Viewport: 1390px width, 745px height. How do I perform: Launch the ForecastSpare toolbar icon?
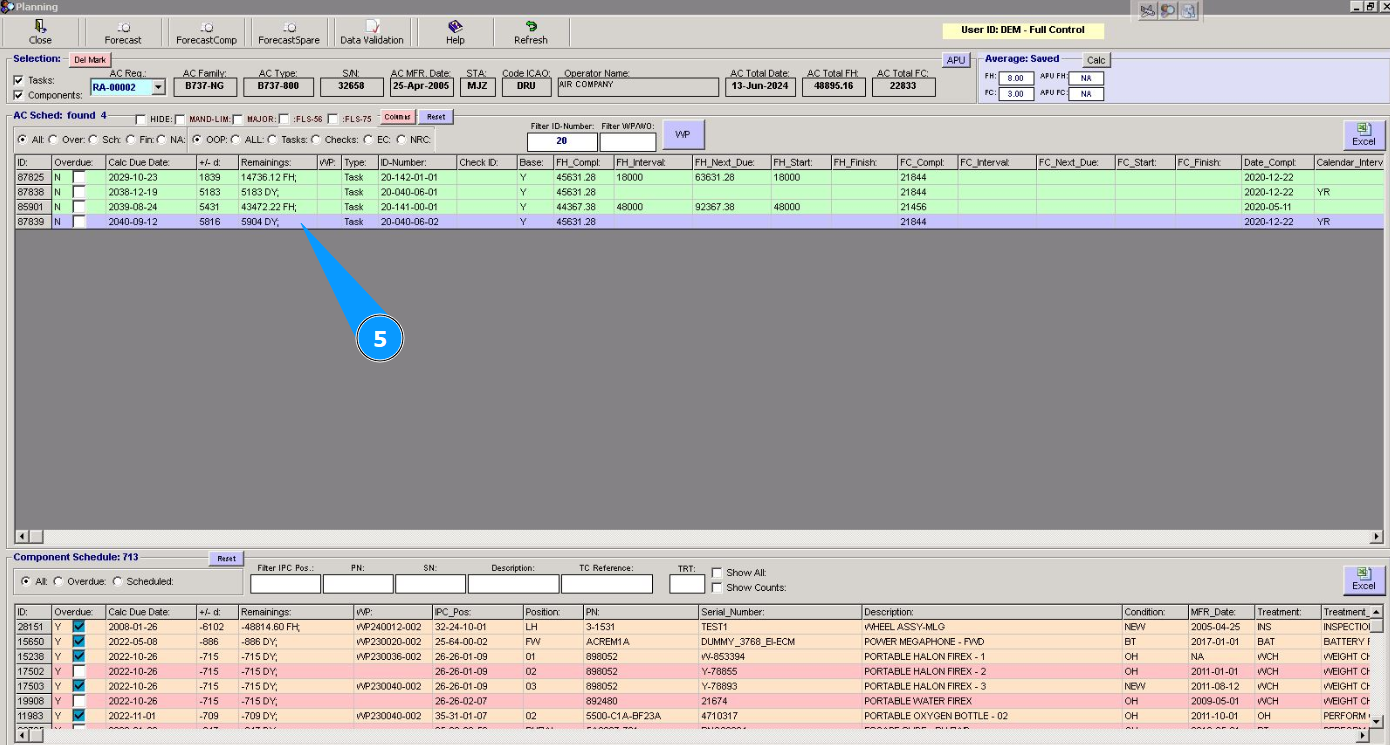(x=289, y=27)
